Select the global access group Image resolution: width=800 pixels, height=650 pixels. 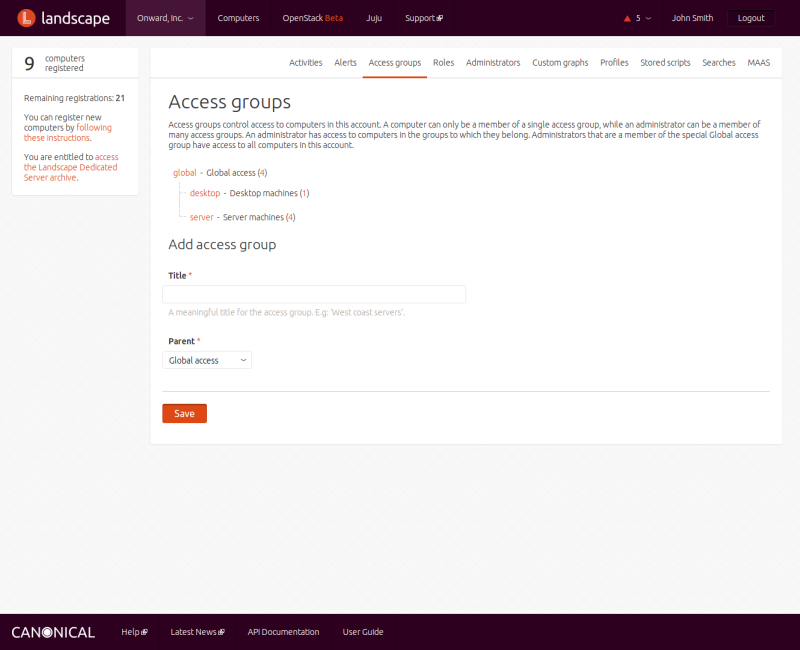[x=184, y=173]
